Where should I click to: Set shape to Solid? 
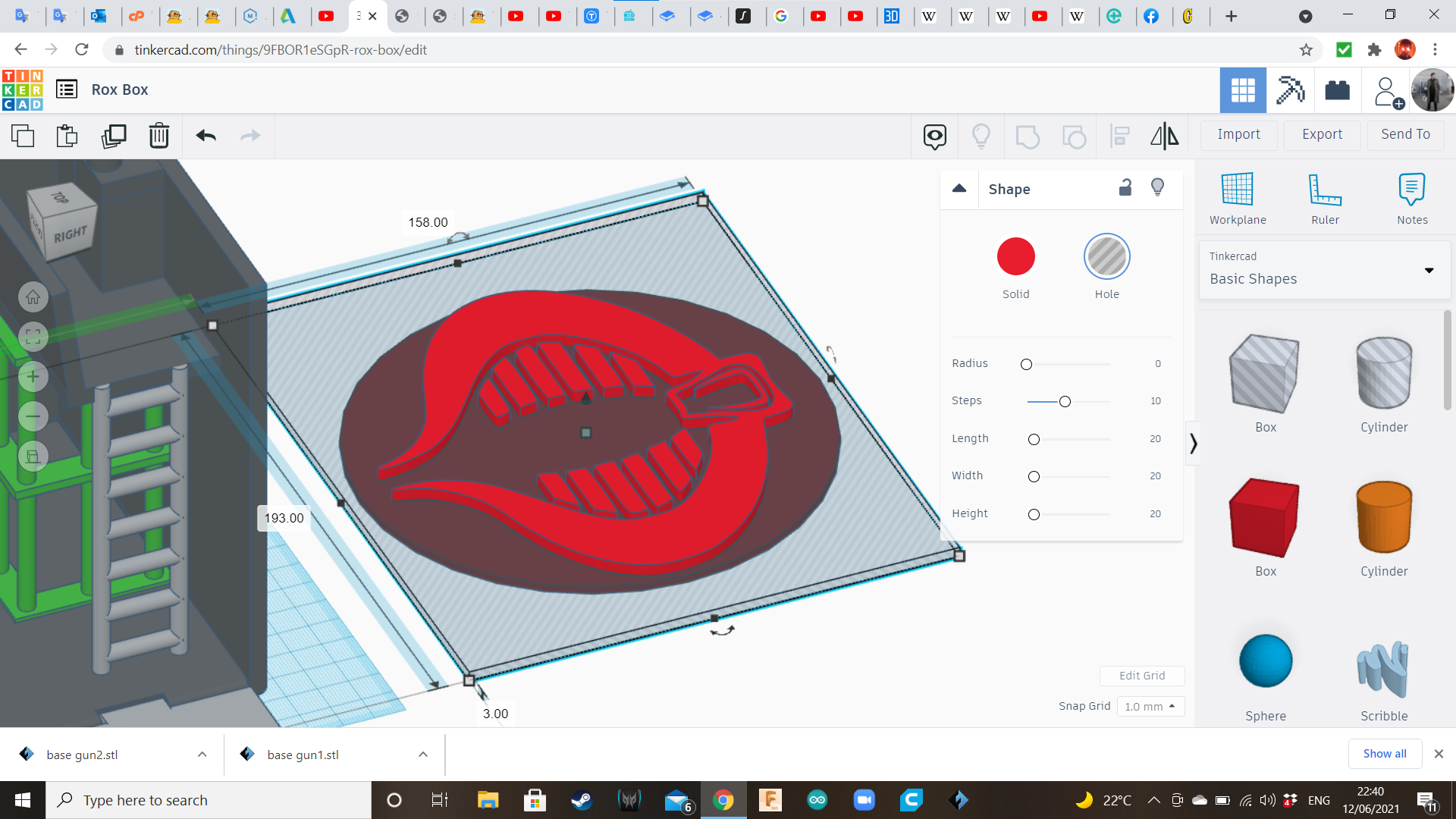pos(1015,256)
